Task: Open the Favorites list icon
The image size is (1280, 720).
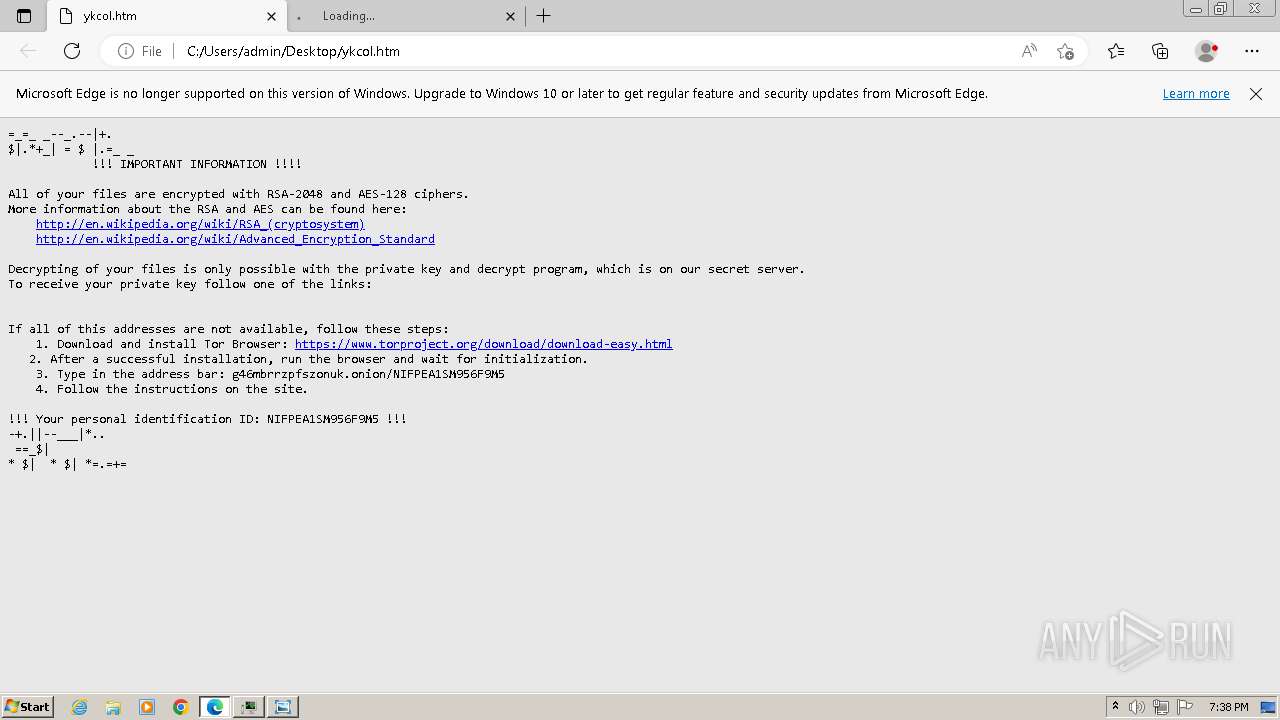Action: pyautogui.click(x=1116, y=51)
